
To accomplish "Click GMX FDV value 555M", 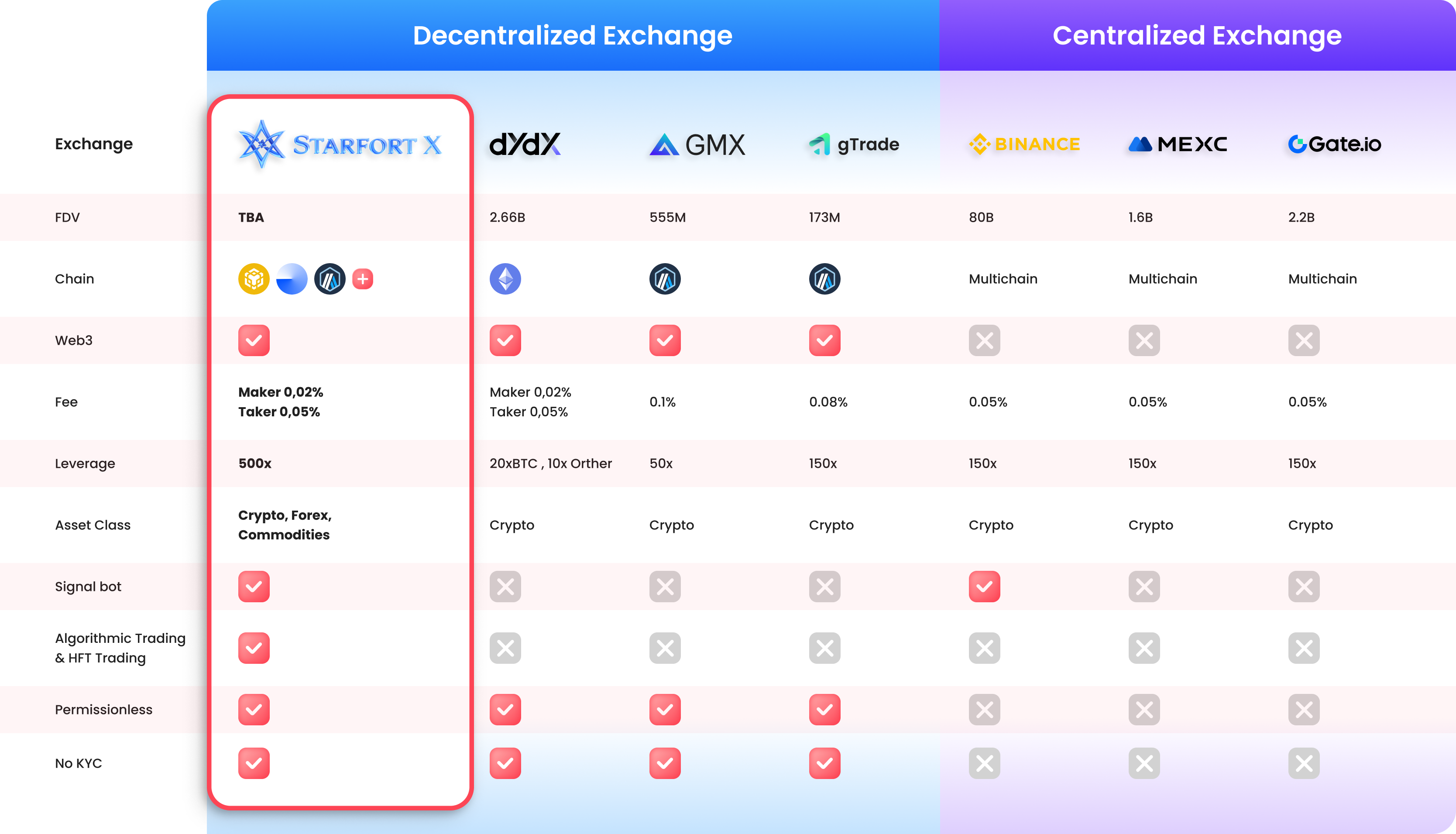I will [667, 218].
